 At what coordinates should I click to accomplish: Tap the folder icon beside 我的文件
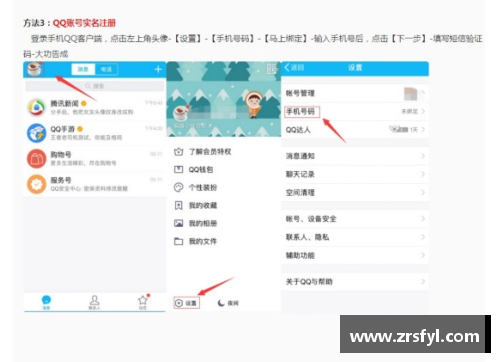(x=179, y=241)
